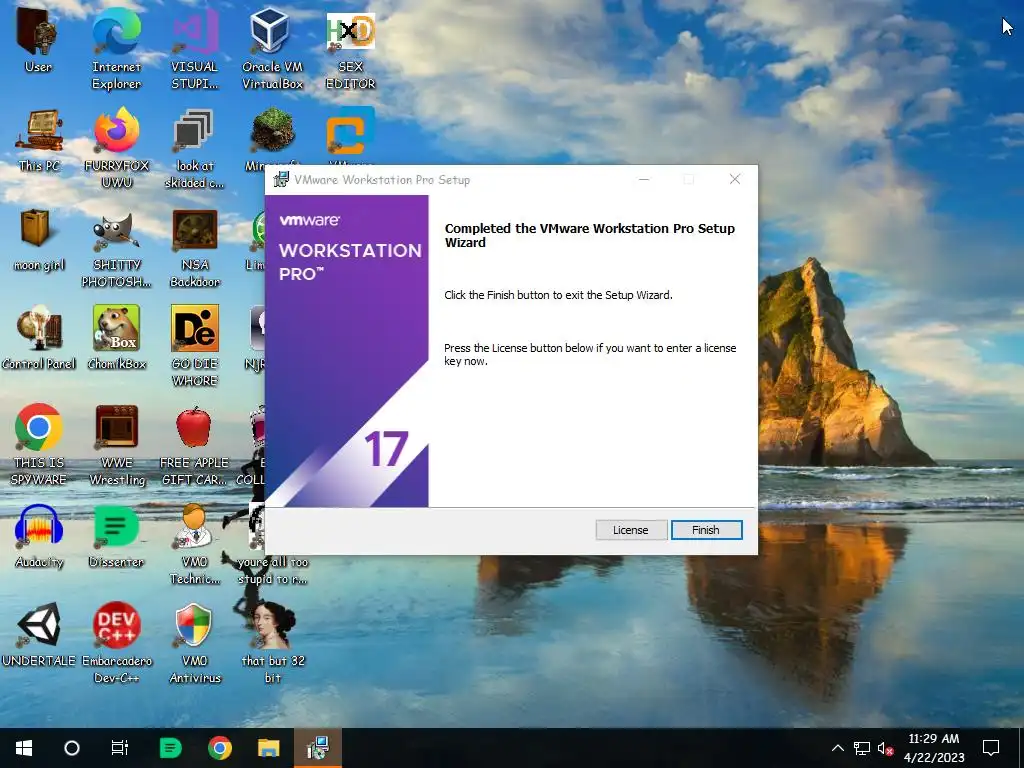Select the SHITTY PHOTOSH... GIMP icon
Screen dimensions: 1024x768
116,248
